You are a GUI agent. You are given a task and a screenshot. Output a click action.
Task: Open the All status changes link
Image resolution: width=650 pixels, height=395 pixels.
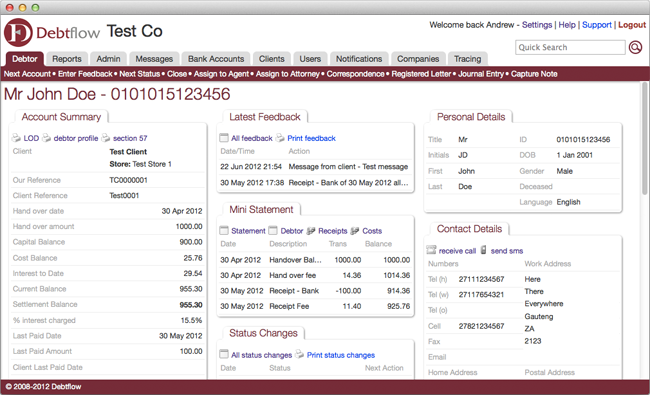(x=262, y=355)
